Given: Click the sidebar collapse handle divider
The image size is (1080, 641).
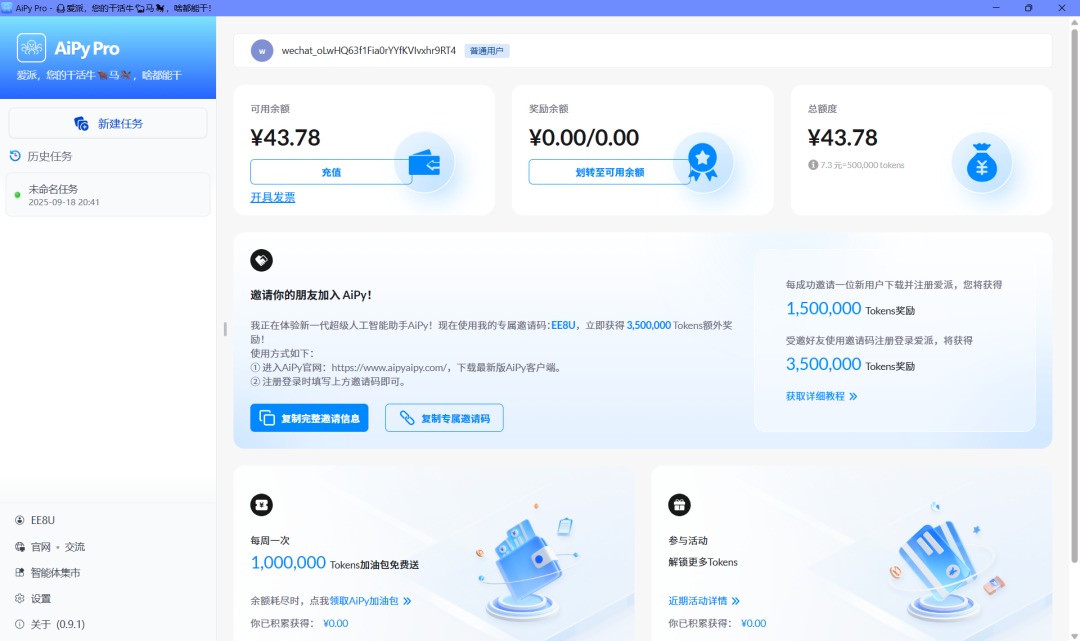Looking at the screenshot, I should [225, 329].
